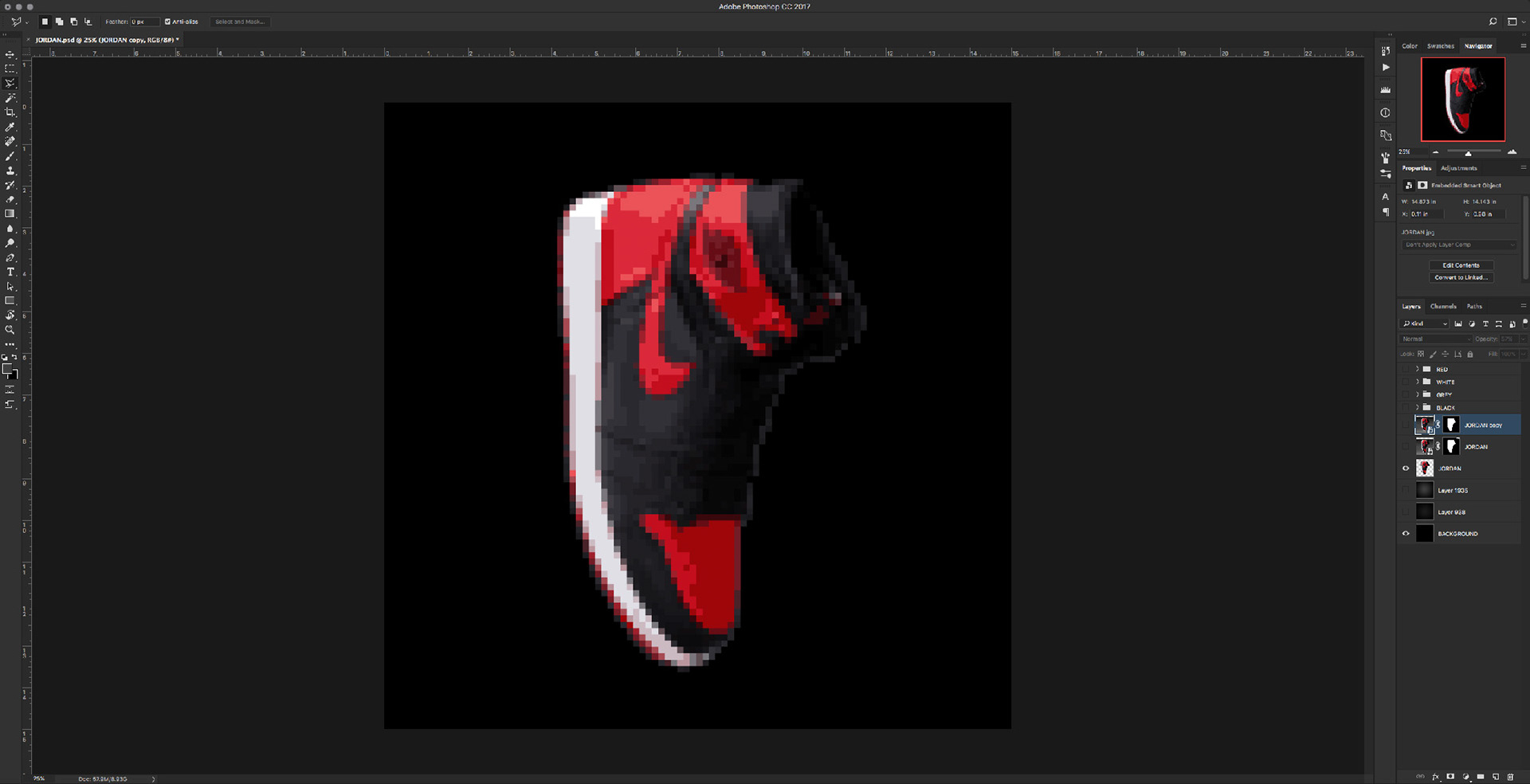Click the Select and Mask button
The image size is (1530, 784).
click(x=240, y=22)
